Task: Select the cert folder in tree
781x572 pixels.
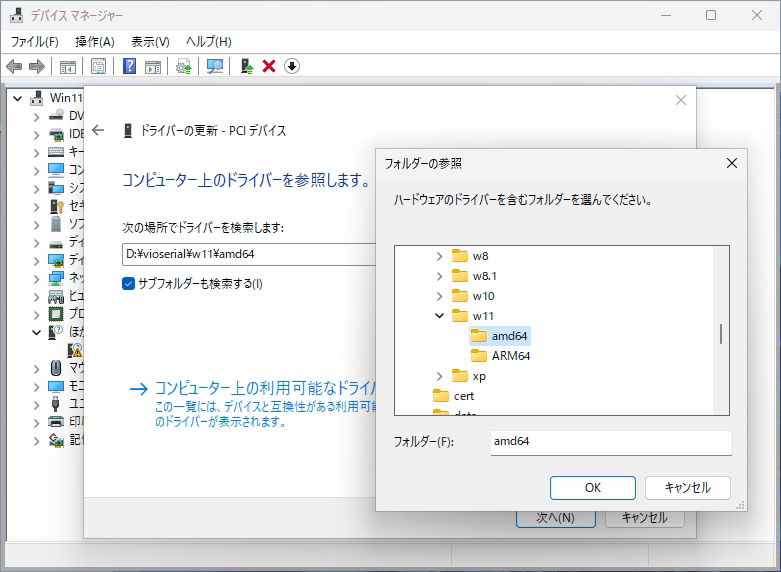Action: click(x=454, y=396)
